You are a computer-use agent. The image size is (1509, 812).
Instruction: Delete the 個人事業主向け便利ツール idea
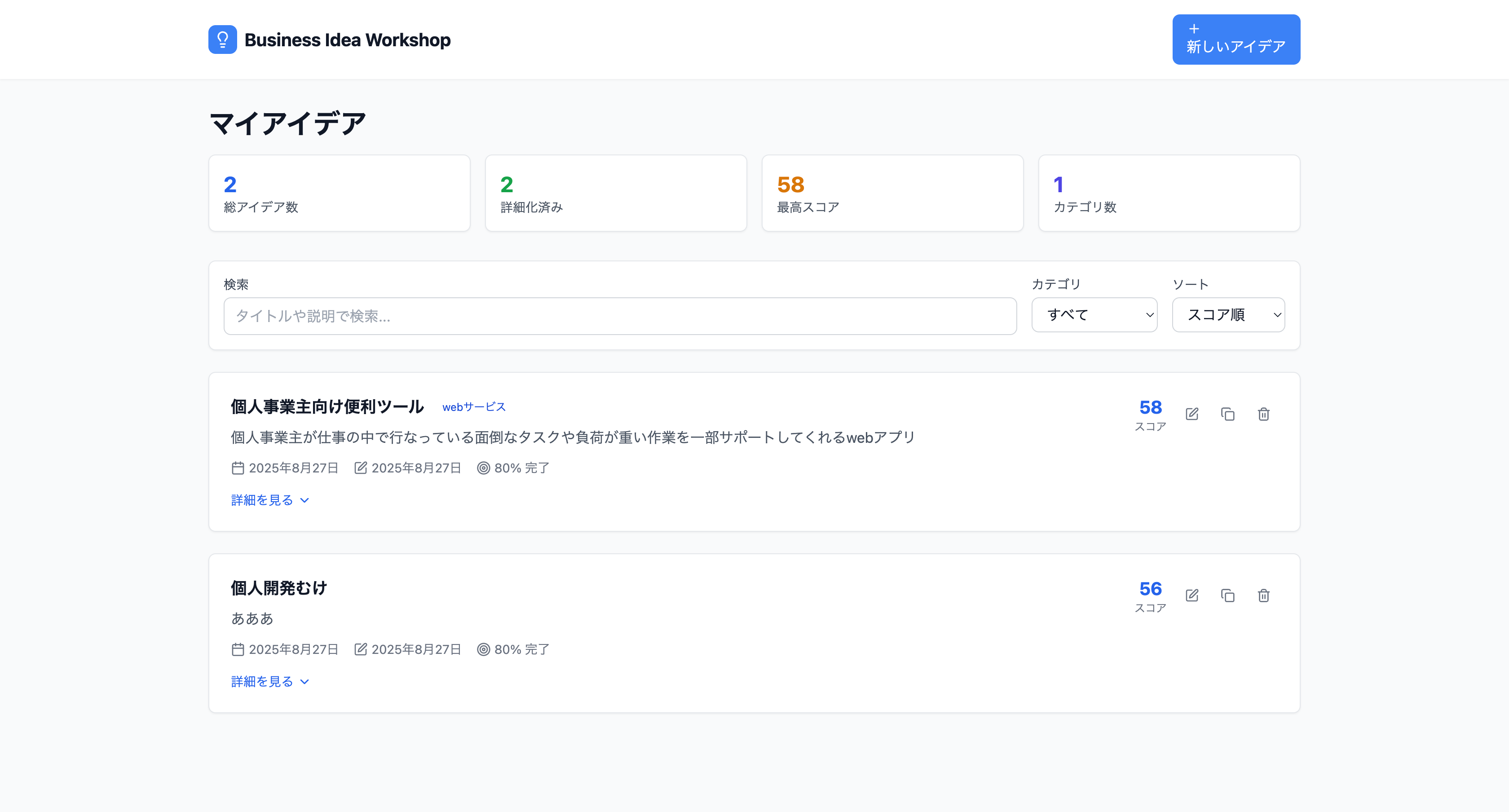1263,414
